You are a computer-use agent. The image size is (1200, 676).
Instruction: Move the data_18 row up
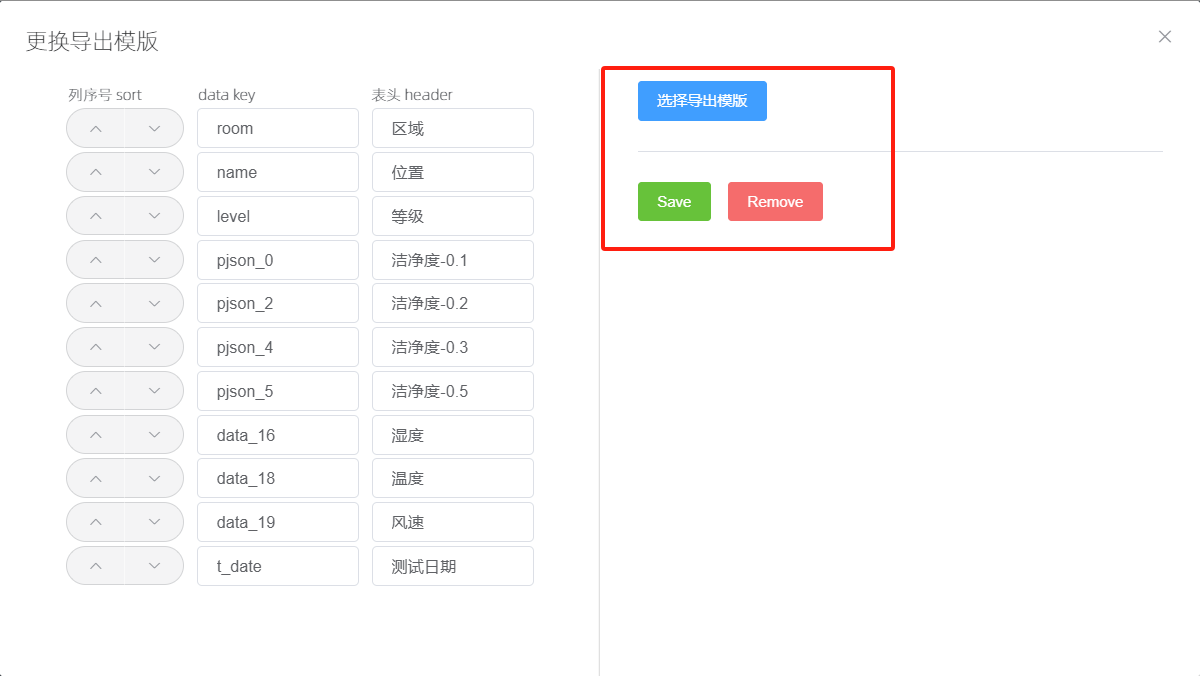coord(96,478)
